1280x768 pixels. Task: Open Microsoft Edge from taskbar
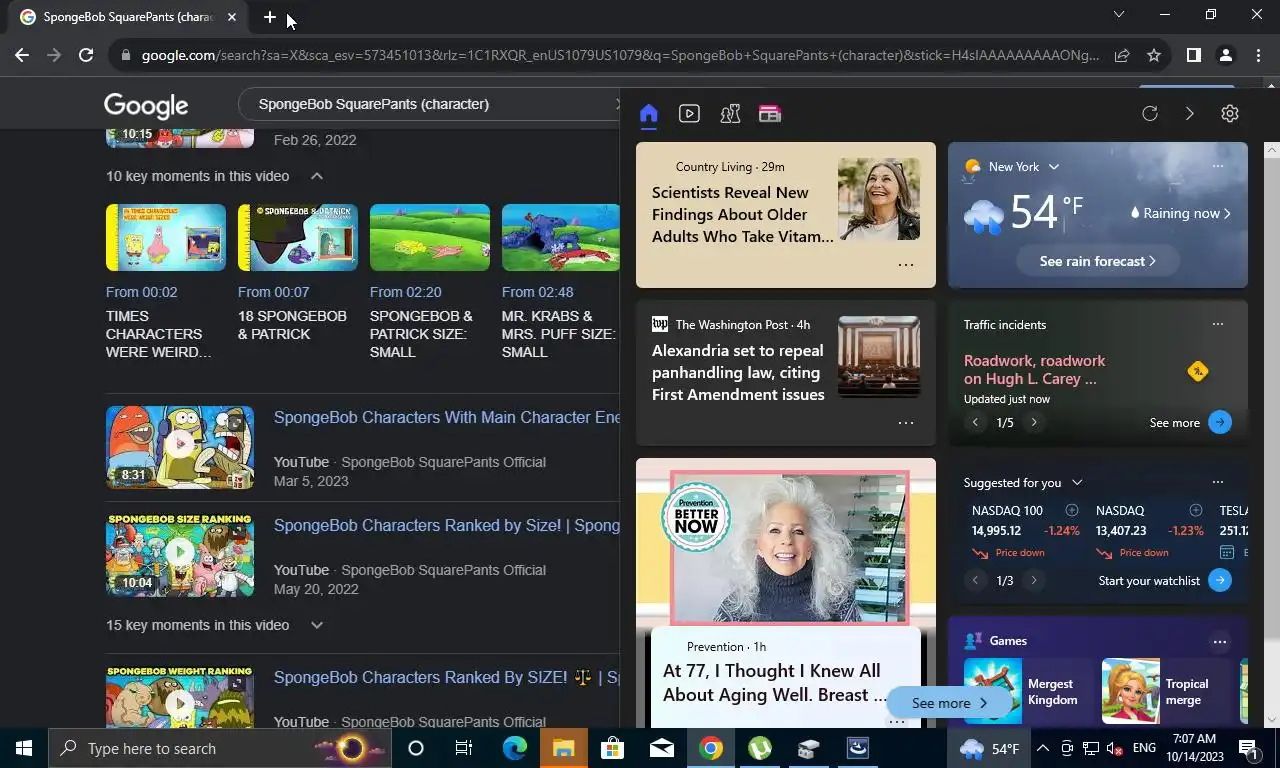[514, 748]
